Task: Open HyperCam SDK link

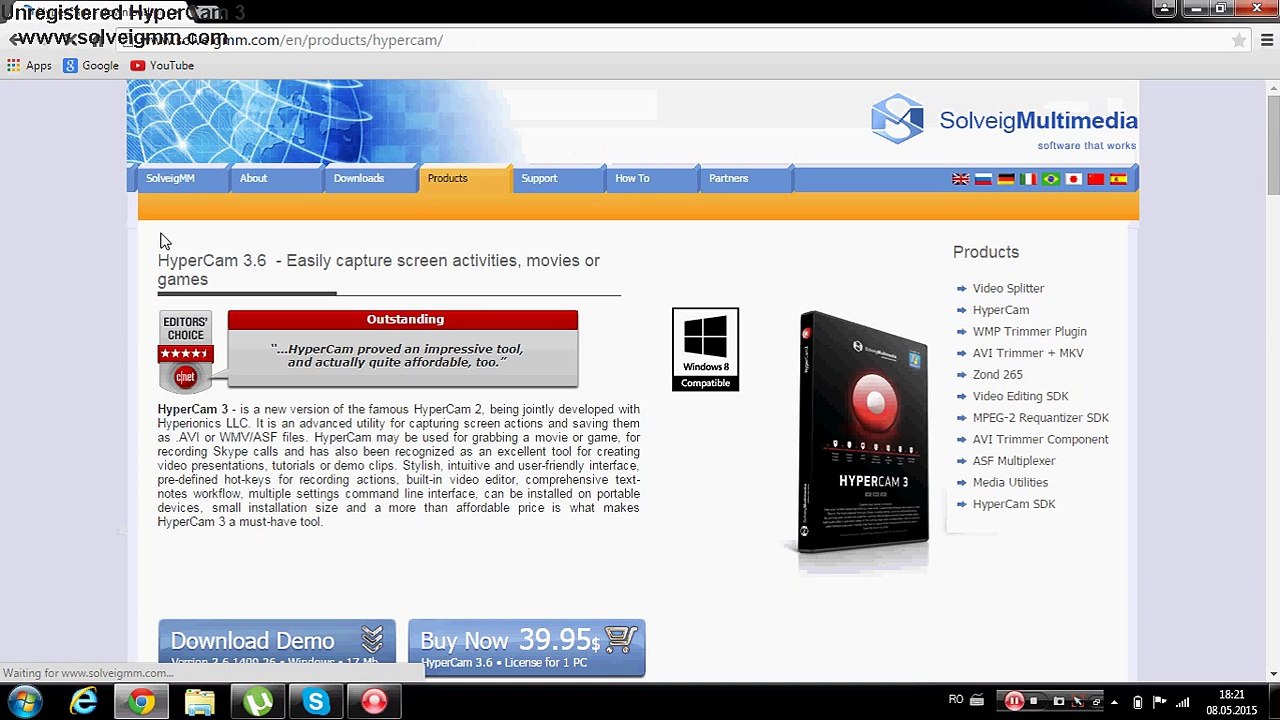Action: pos(1014,504)
